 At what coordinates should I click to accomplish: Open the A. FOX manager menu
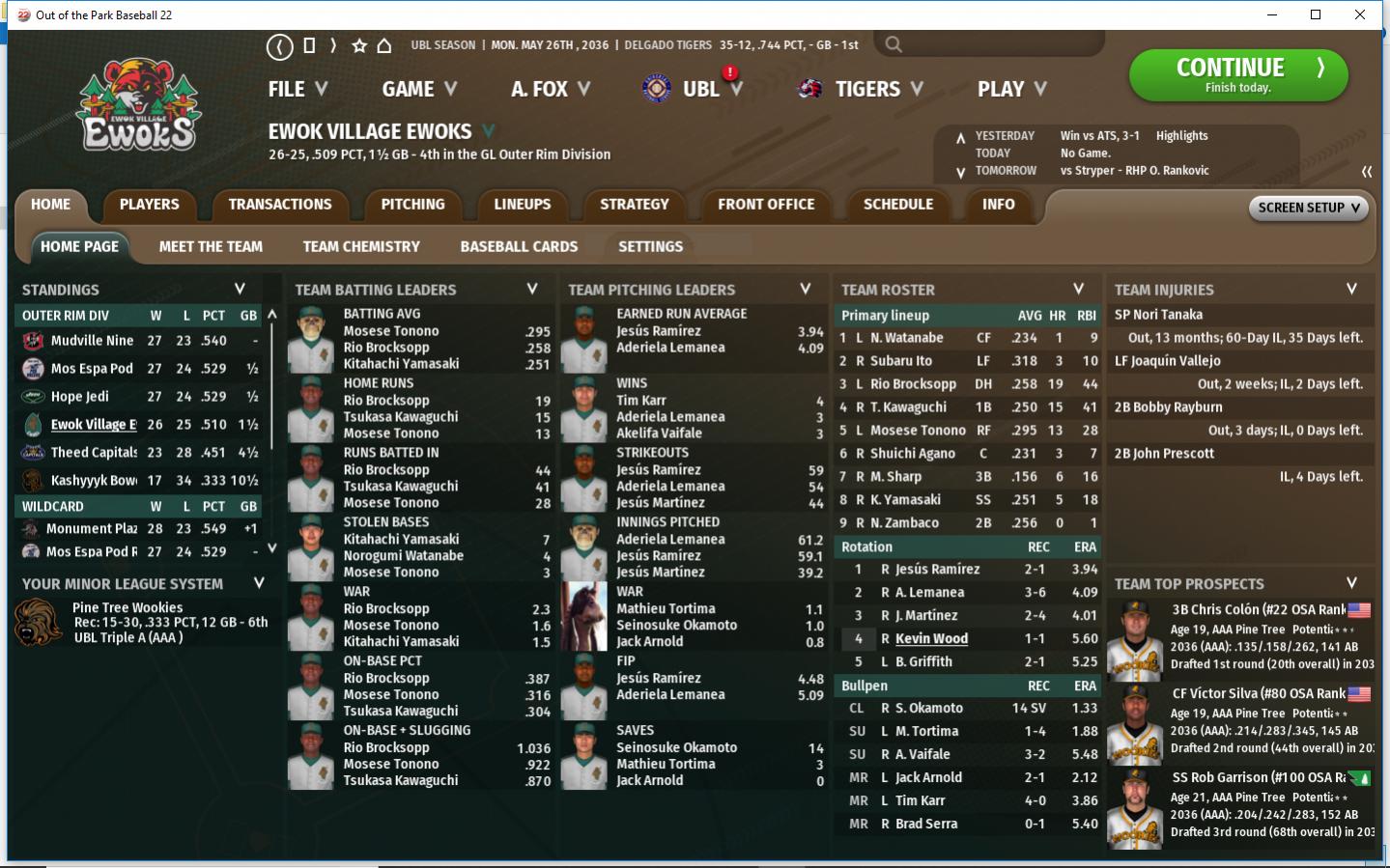tap(551, 89)
